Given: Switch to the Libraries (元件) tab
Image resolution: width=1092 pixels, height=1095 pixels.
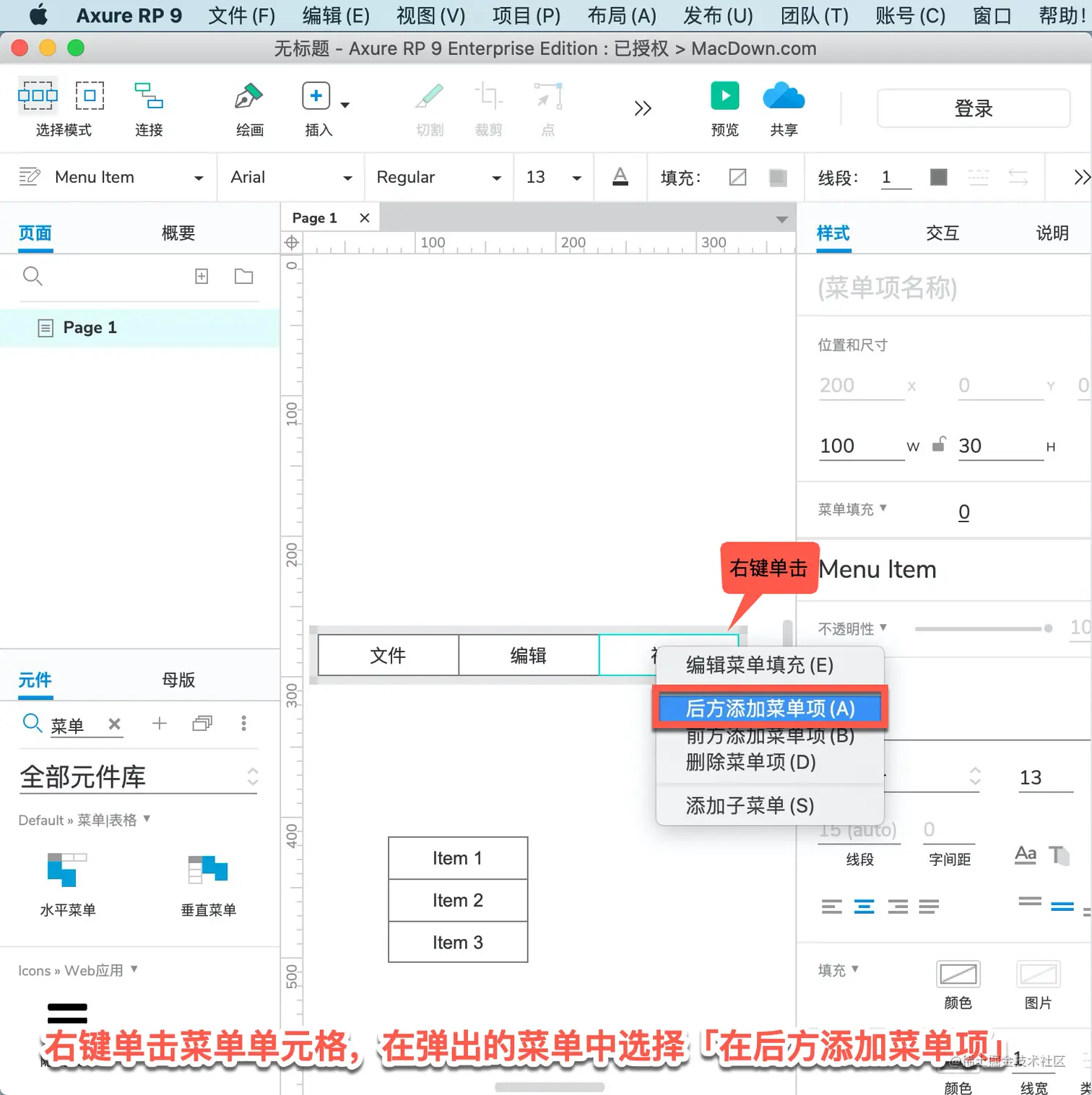Looking at the screenshot, I should pos(35,680).
